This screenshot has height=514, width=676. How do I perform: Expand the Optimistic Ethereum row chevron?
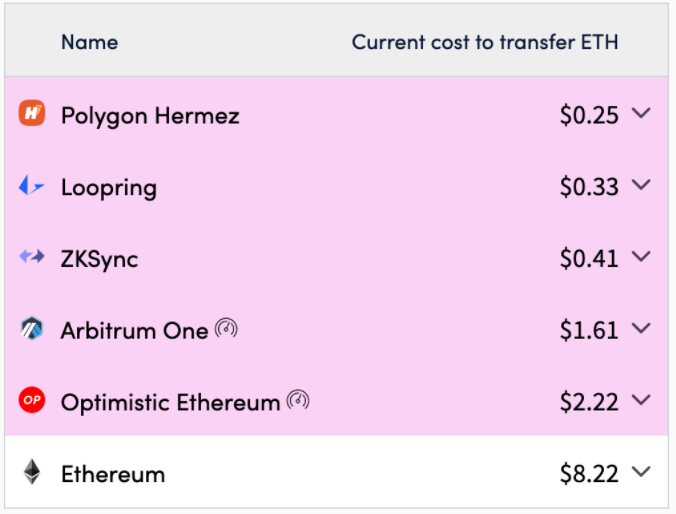click(x=641, y=400)
